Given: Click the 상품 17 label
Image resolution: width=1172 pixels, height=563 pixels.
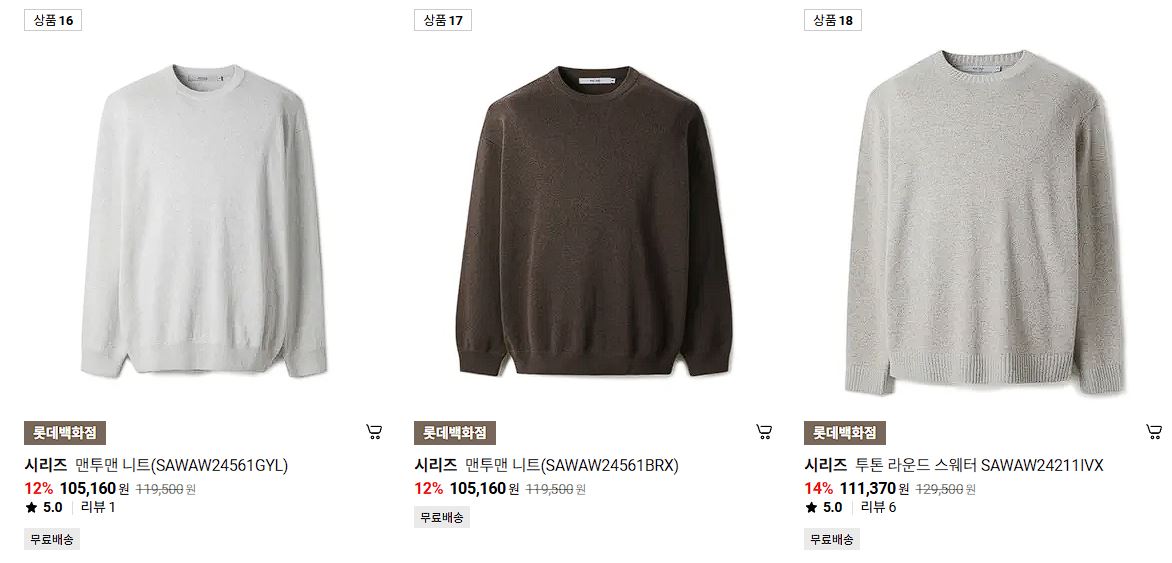Looking at the screenshot, I should 443,20.
